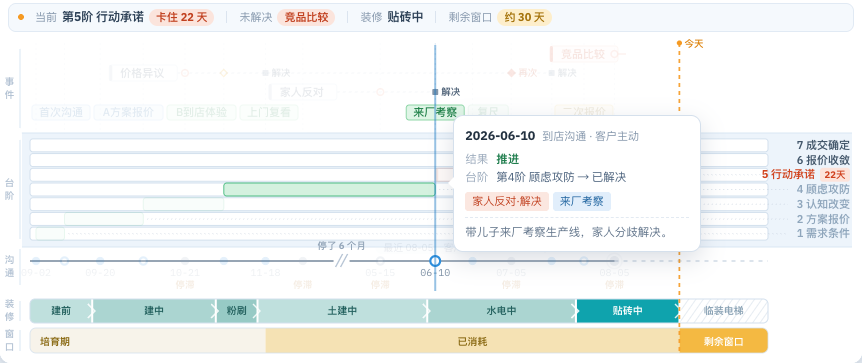Select the 粉刷 renovation segment
Viewport: 862px width, 363px height.
[x=236, y=311]
